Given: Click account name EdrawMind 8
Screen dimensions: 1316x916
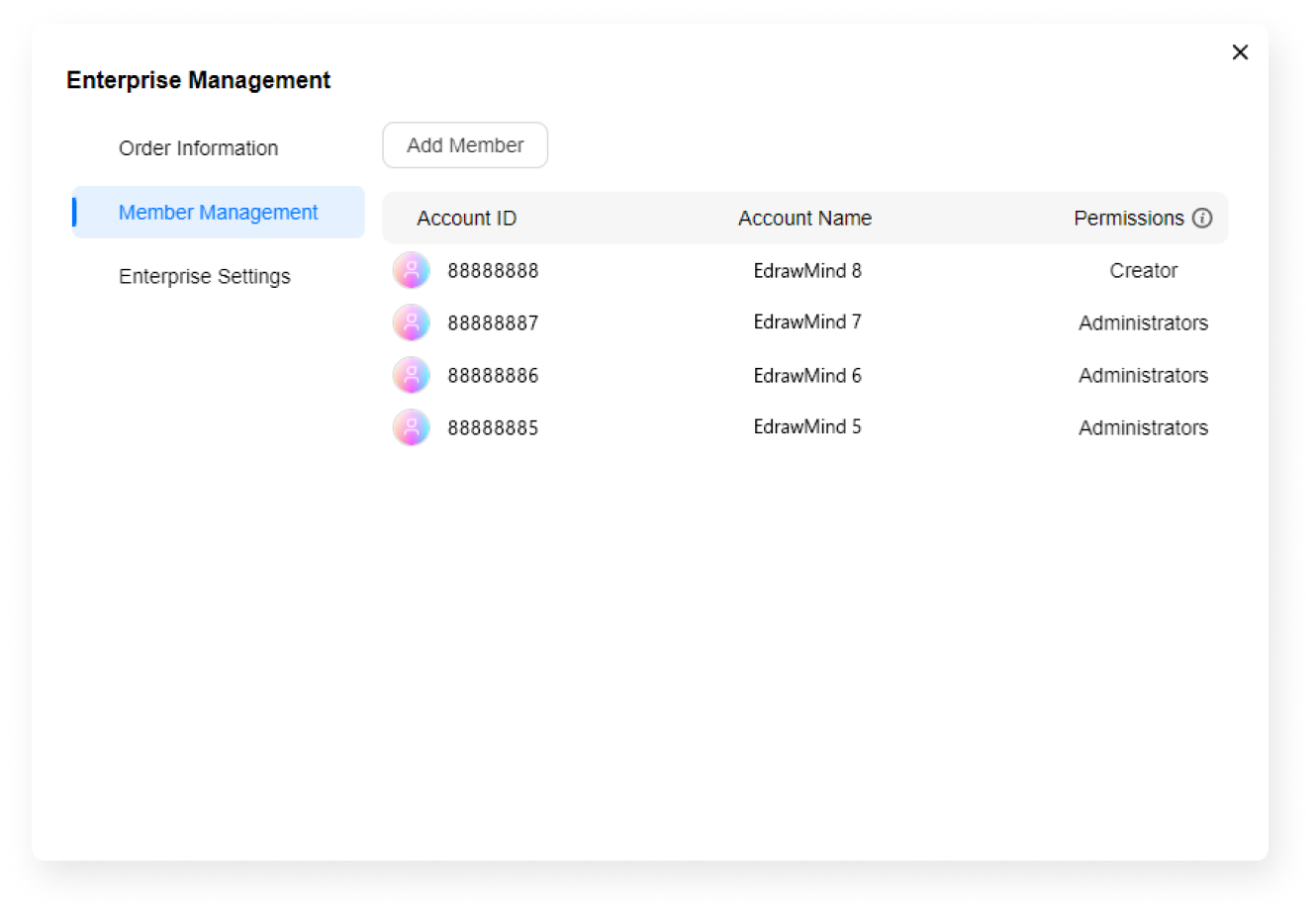Looking at the screenshot, I should [807, 271].
